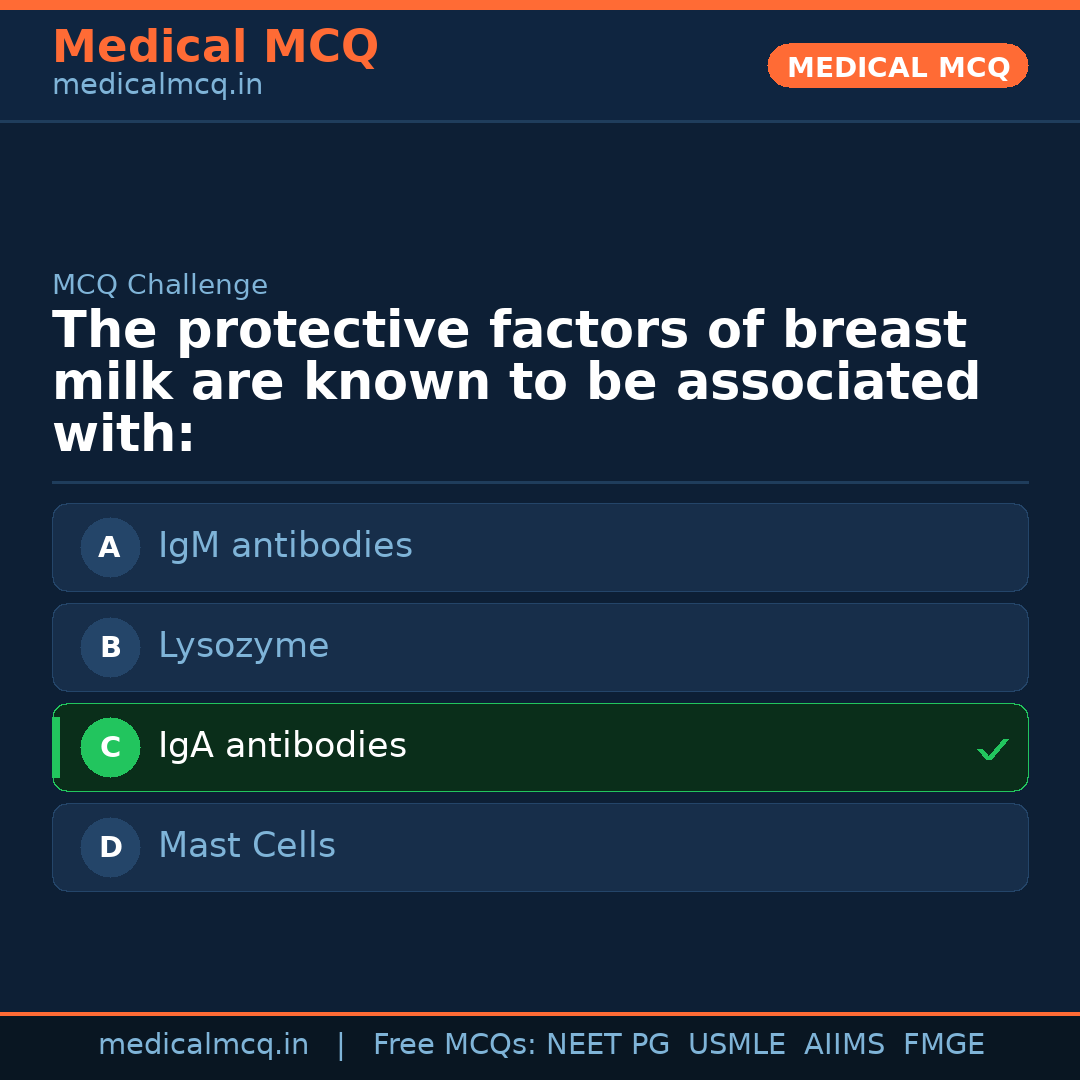
Task: Open the Medical MCQ header title
Action: (215, 46)
